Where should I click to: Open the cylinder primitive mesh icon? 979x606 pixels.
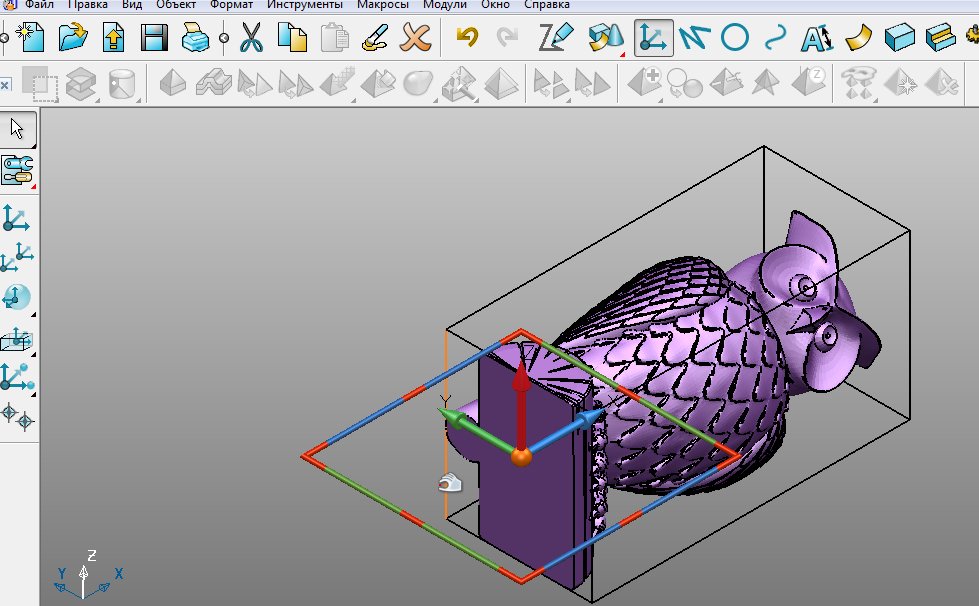click(x=122, y=84)
